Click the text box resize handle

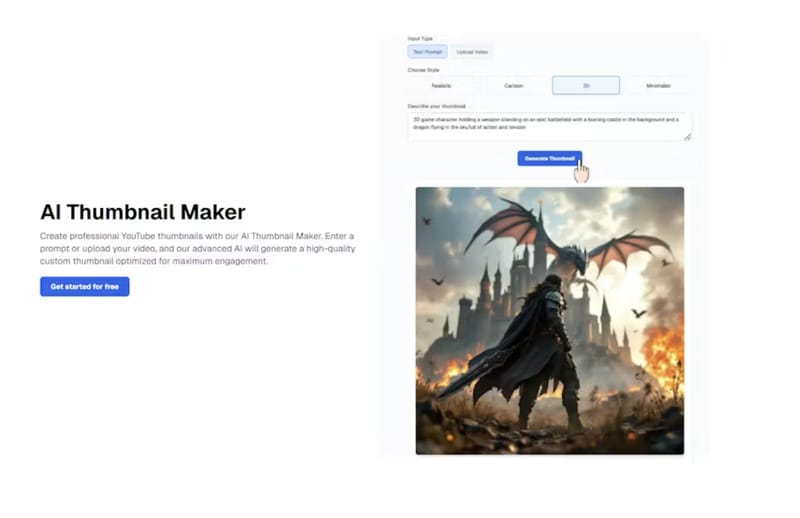tap(687, 136)
